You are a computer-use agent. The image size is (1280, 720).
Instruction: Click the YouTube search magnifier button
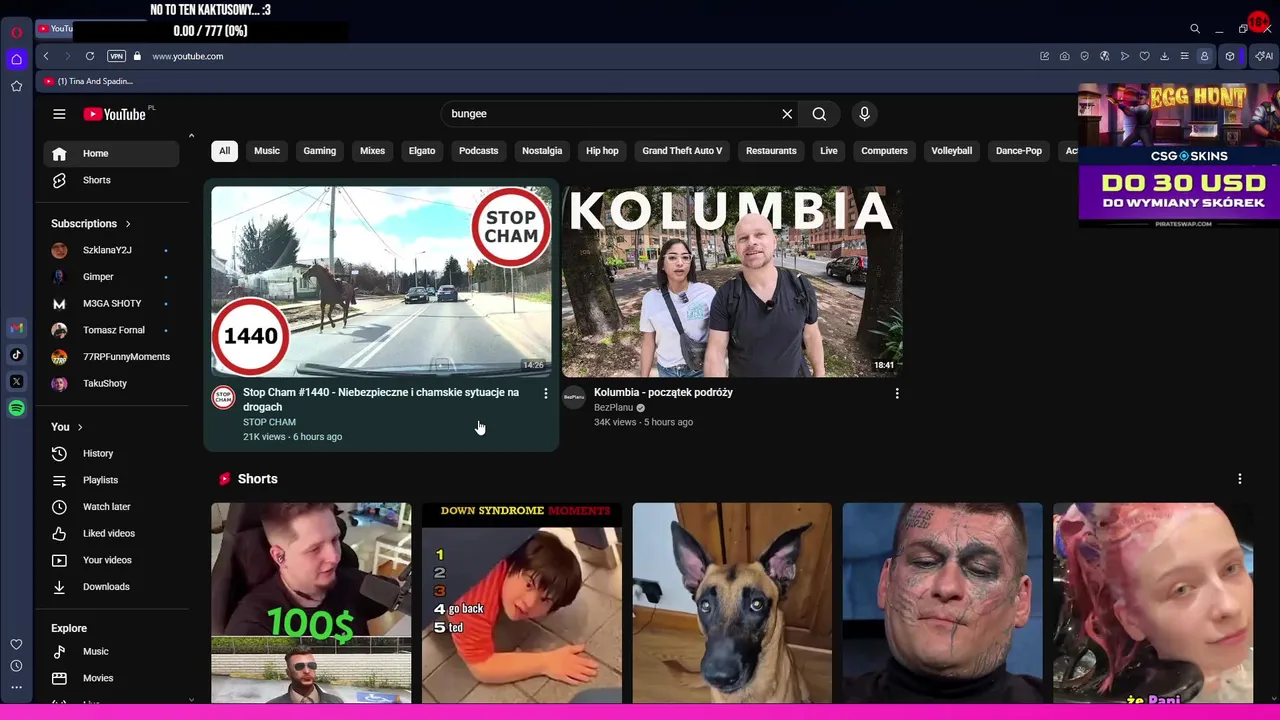tap(819, 114)
